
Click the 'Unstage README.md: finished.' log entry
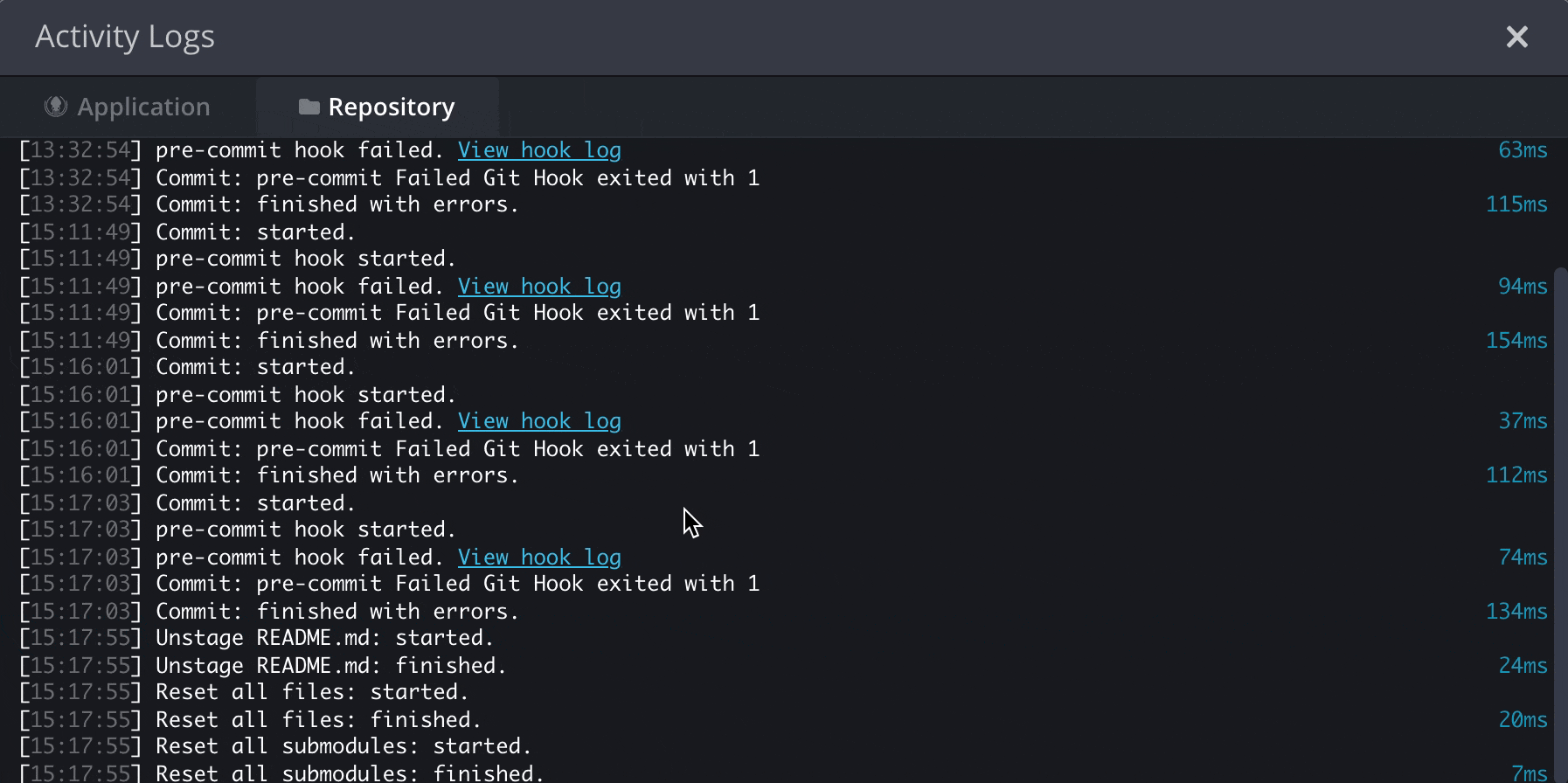point(330,666)
